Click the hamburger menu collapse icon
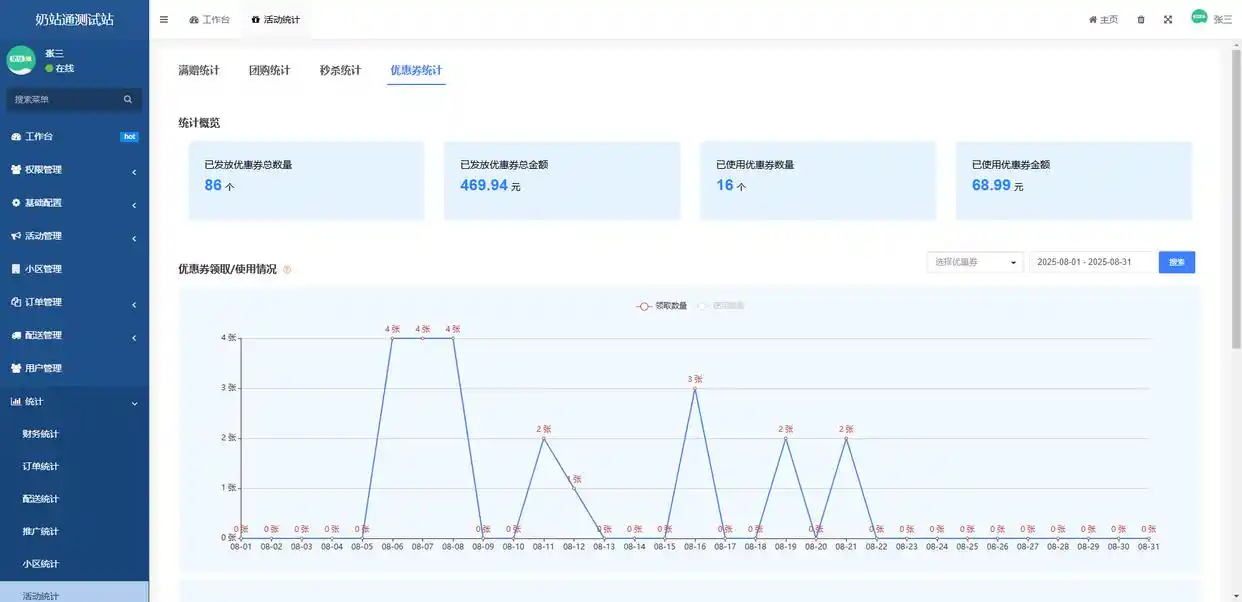Image resolution: width=1242 pixels, height=602 pixels. point(164,19)
